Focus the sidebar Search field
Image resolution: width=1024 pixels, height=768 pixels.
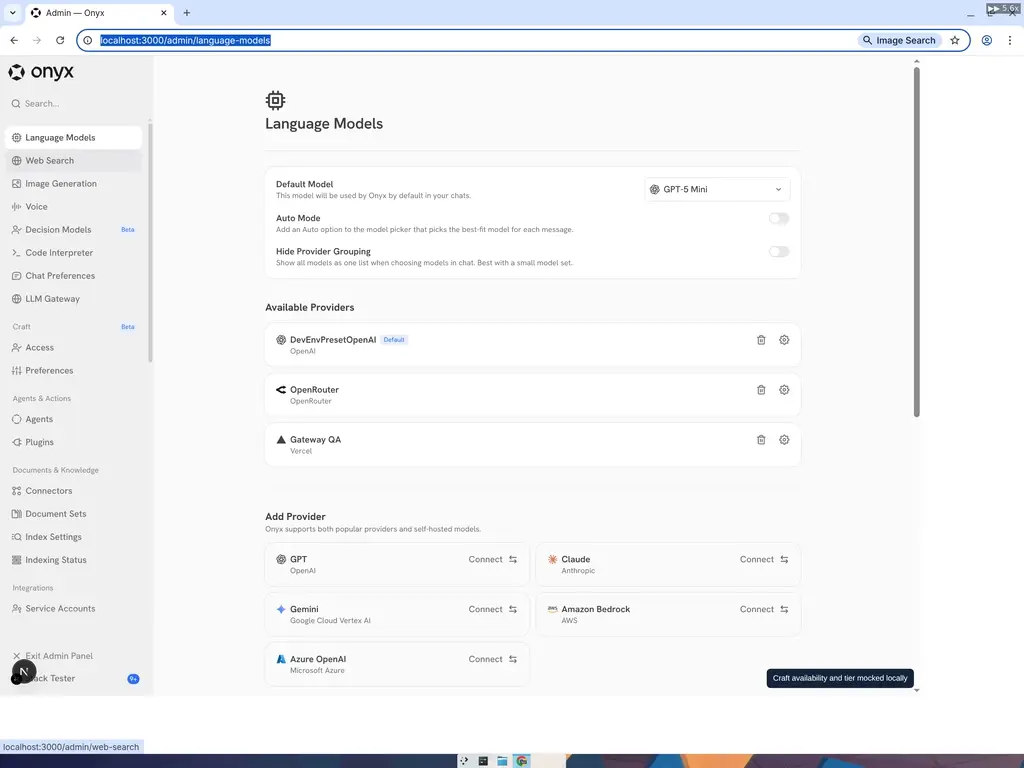74,103
